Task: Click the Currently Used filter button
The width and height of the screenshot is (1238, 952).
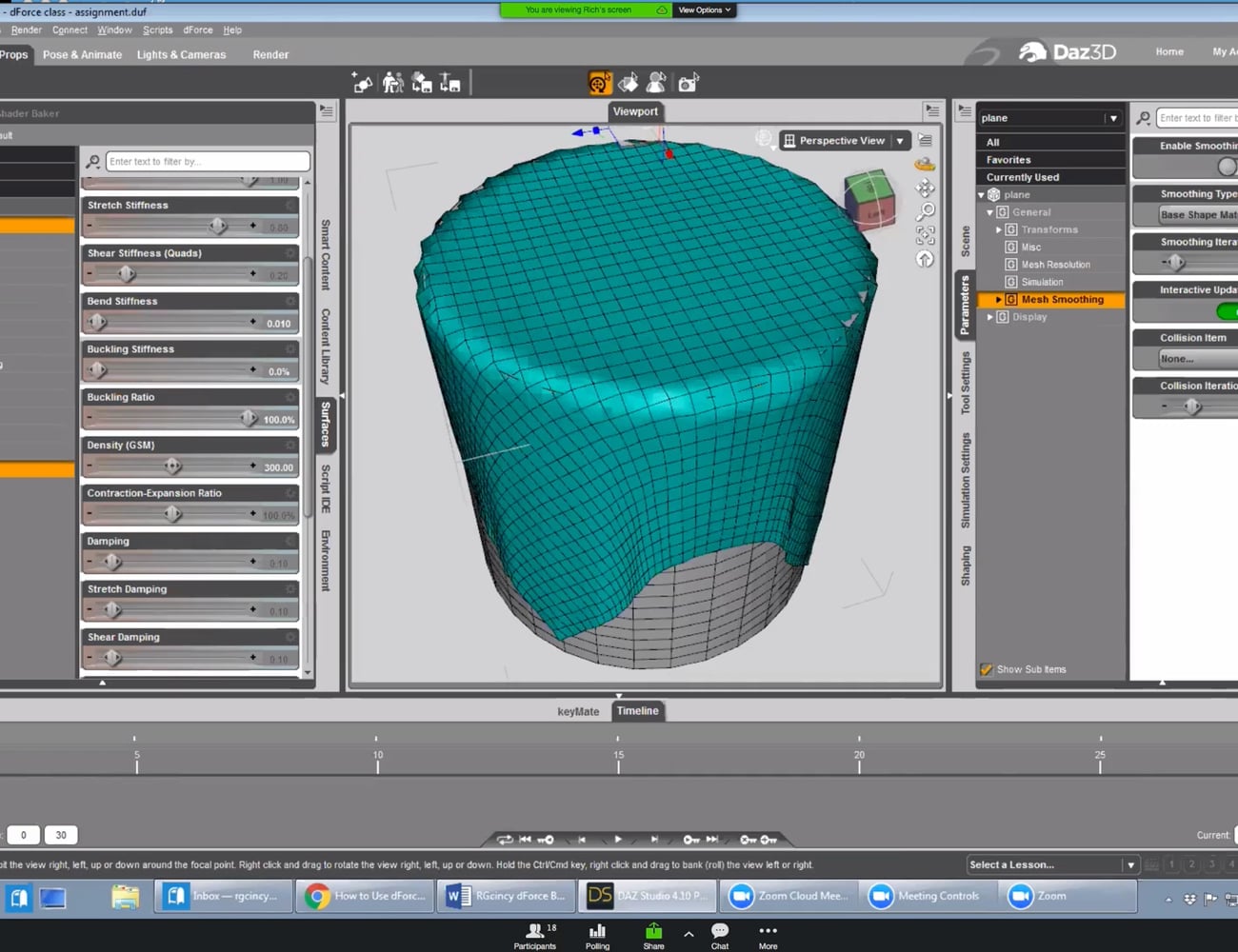Action: click(x=1022, y=177)
